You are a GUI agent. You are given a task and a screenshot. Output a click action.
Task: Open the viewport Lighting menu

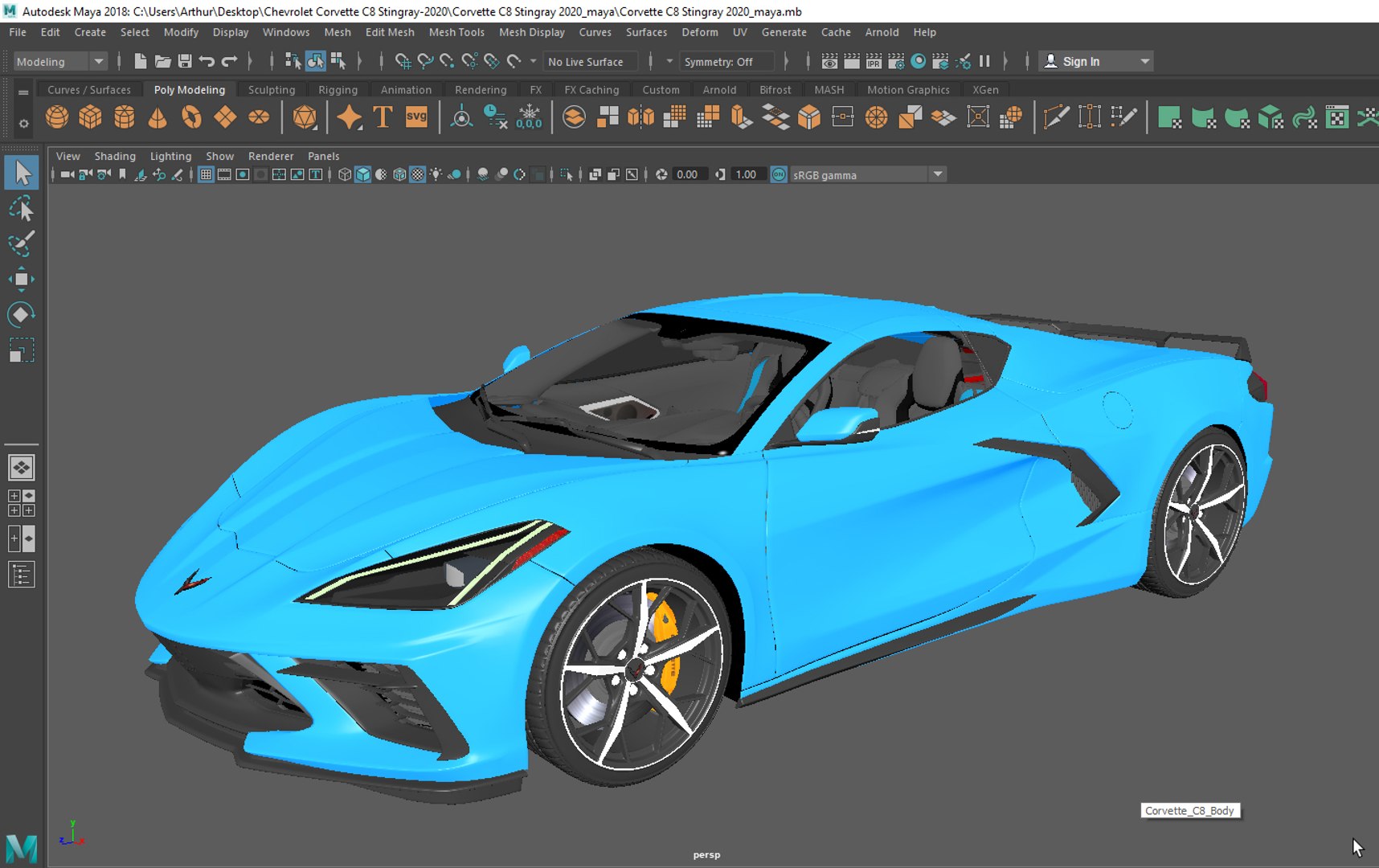(x=170, y=156)
